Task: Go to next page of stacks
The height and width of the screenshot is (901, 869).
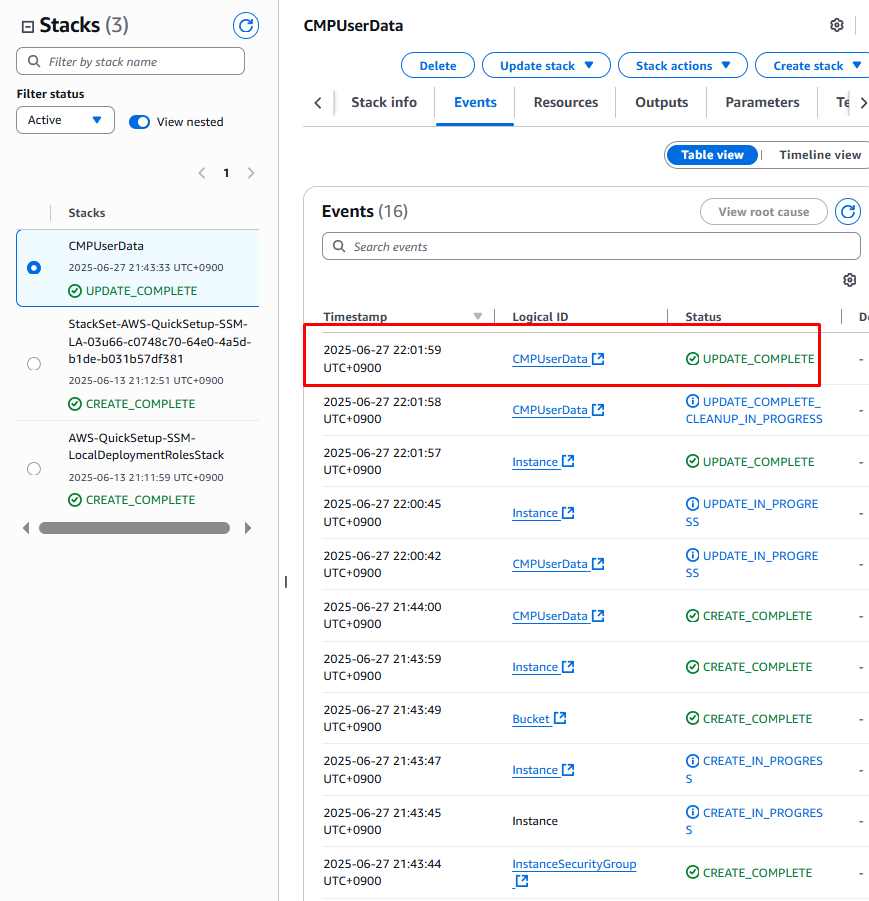Action: coord(251,173)
